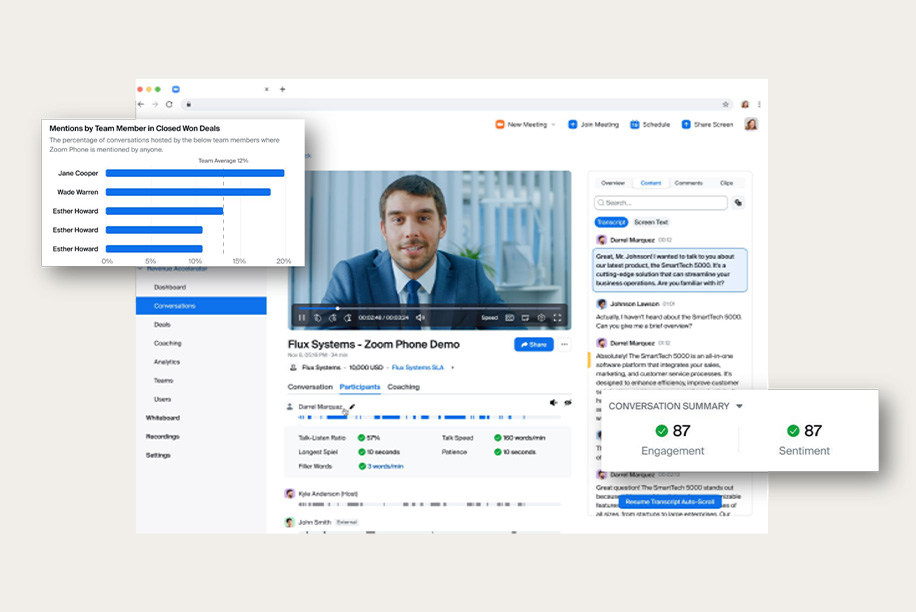The width and height of the screenshot is (916, 612).
Task: Select the Content tab in right panel
Action: coord(651,183)
